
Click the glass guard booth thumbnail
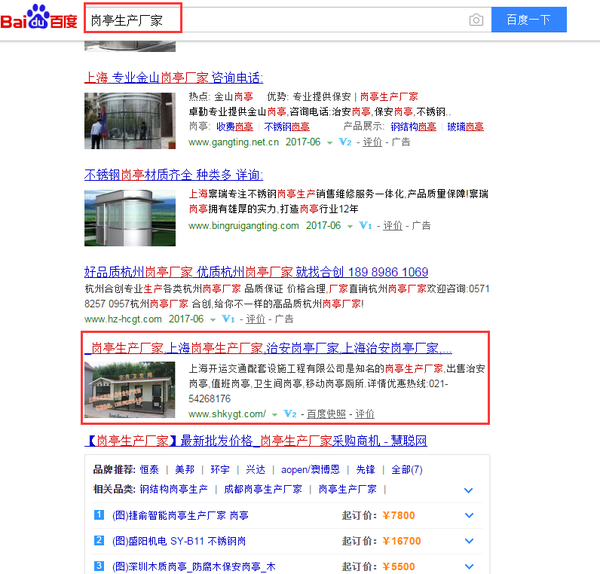click(x=130, y=121)
